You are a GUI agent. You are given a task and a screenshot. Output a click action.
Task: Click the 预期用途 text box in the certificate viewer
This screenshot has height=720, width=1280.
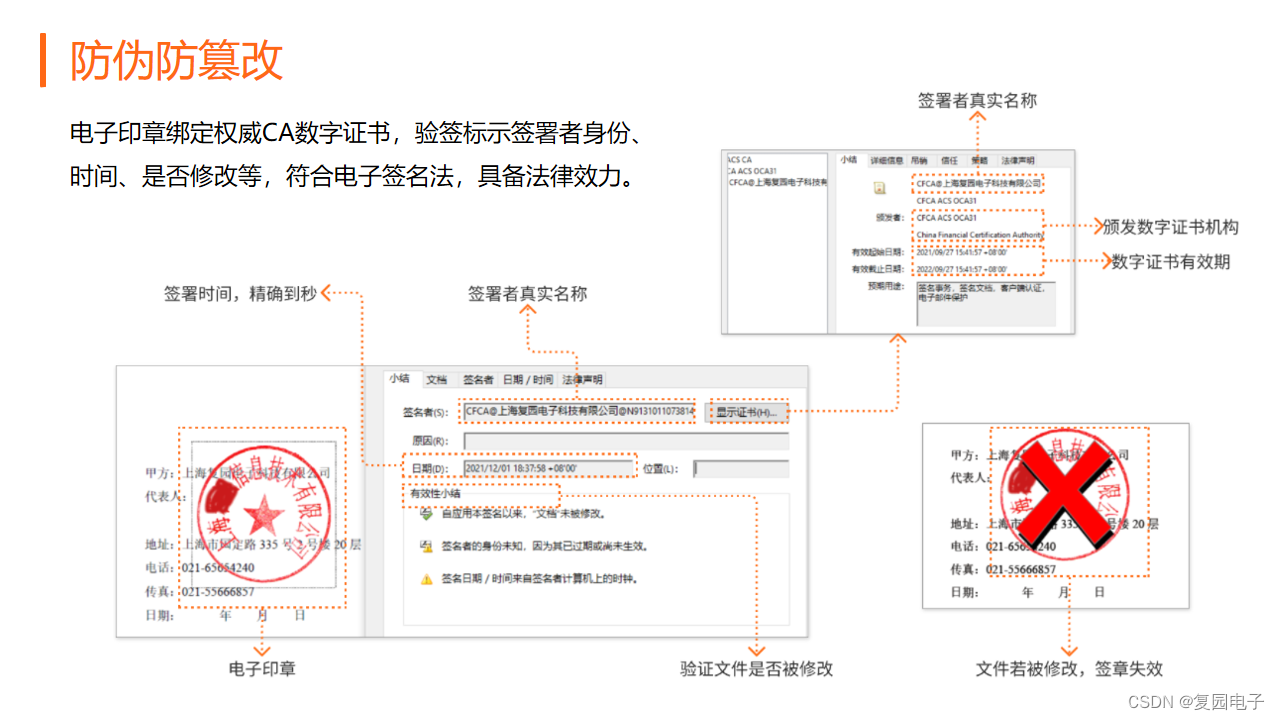(x=985, y=304)
